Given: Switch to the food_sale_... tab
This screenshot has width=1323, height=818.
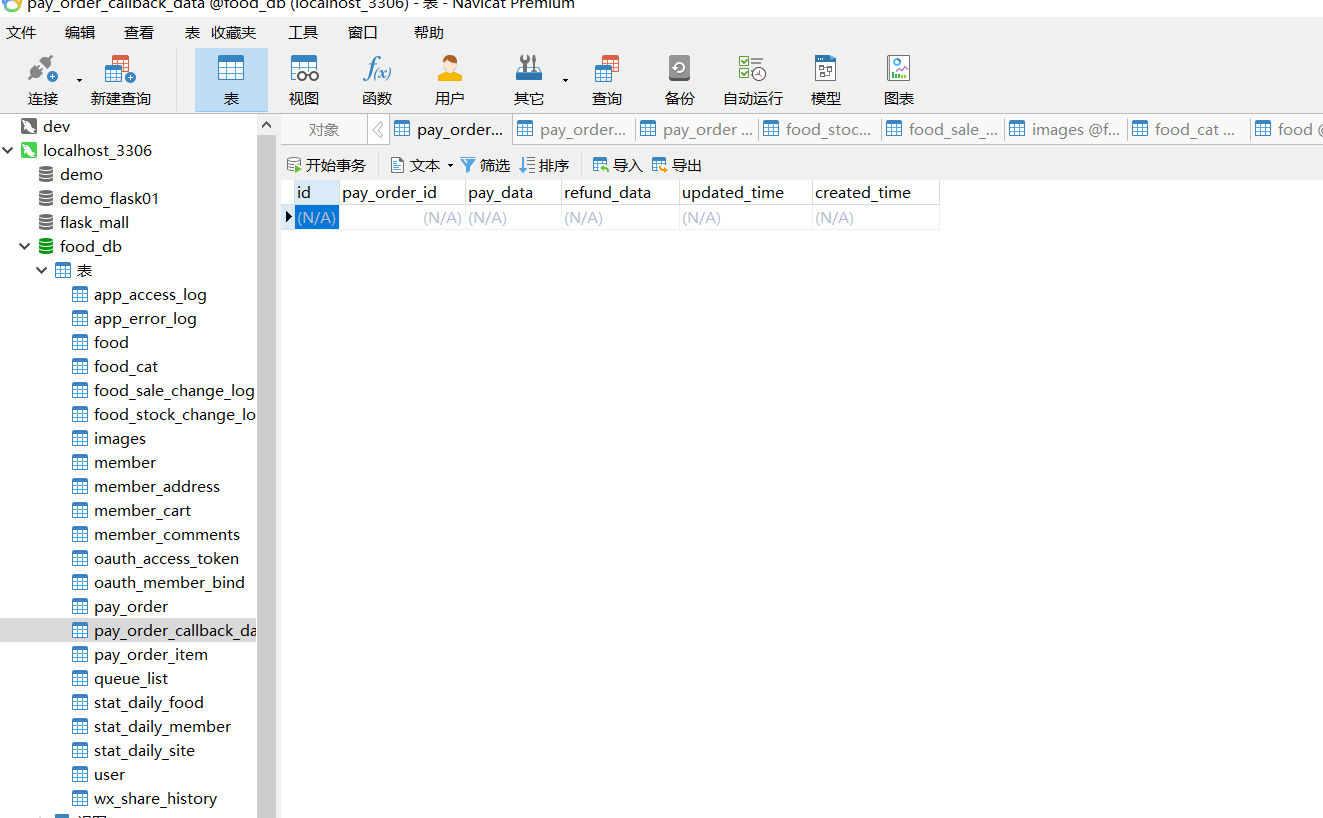Looking at the screenshot, I should click(x=942, y=129).
